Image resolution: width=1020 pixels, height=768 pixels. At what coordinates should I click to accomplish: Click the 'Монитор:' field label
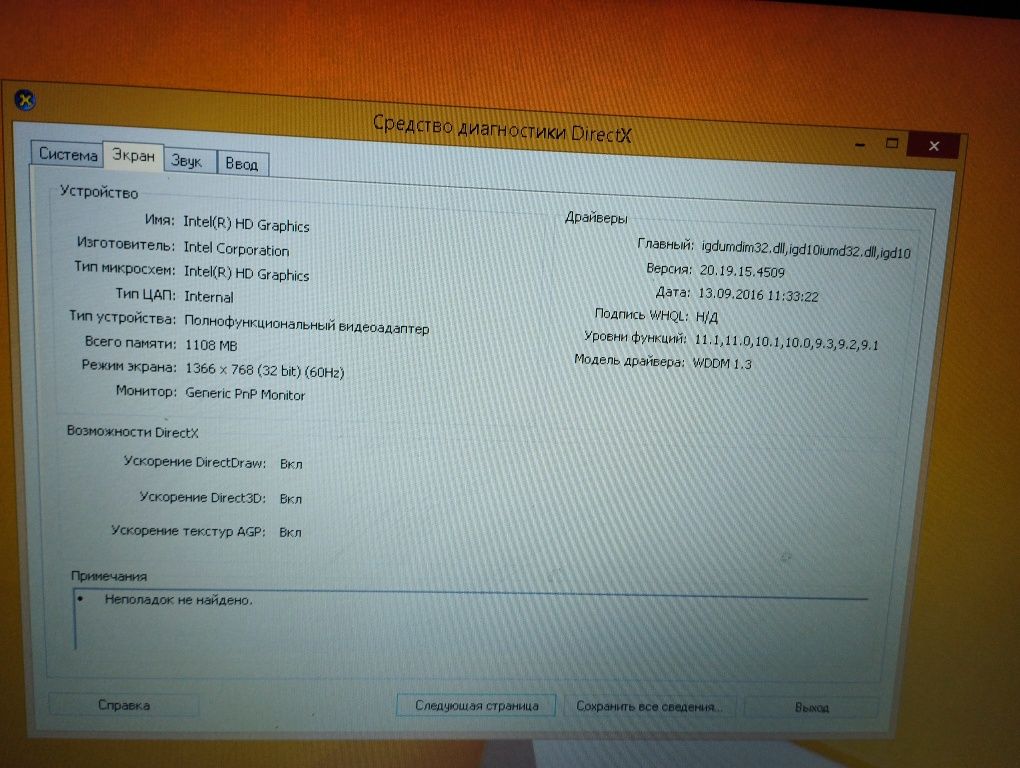coord(146,391)
